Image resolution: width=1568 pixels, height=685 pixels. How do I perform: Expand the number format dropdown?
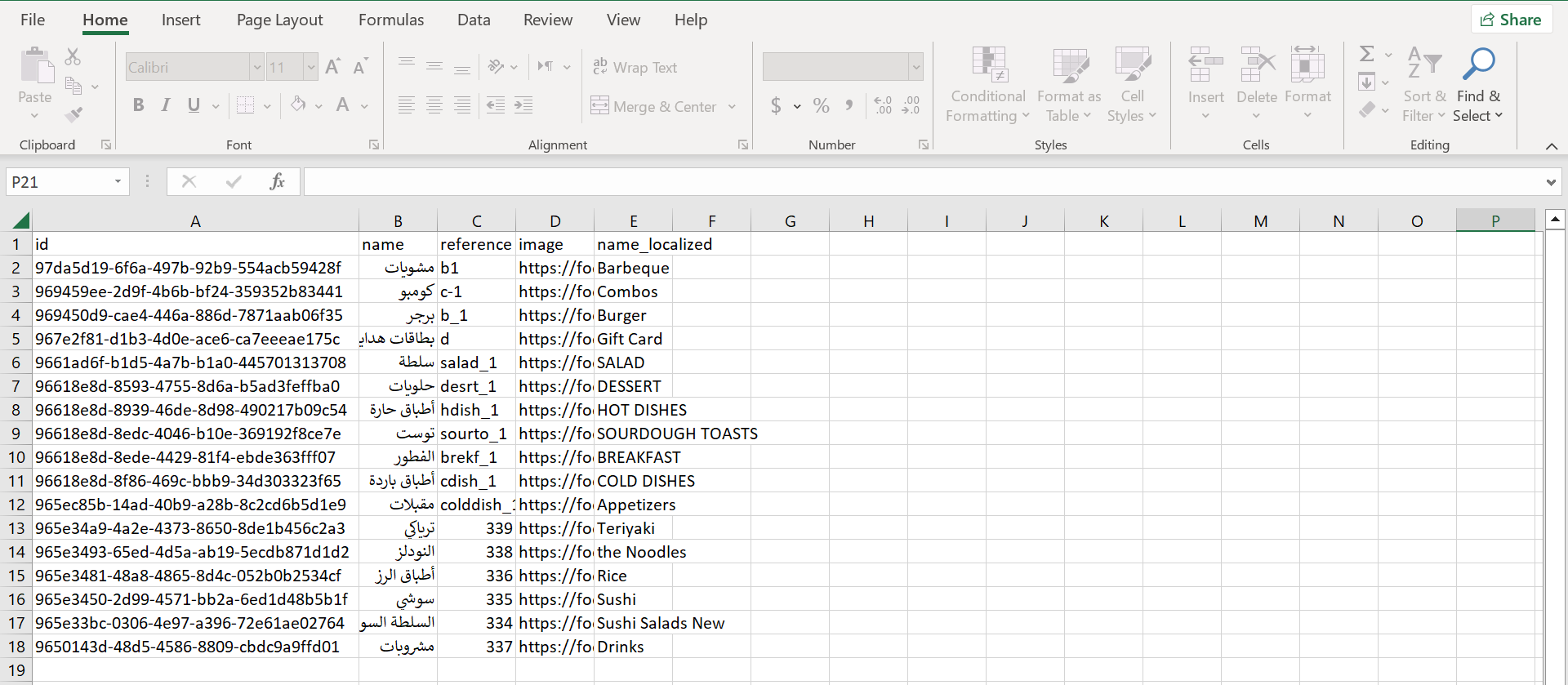tap(915, 67)
